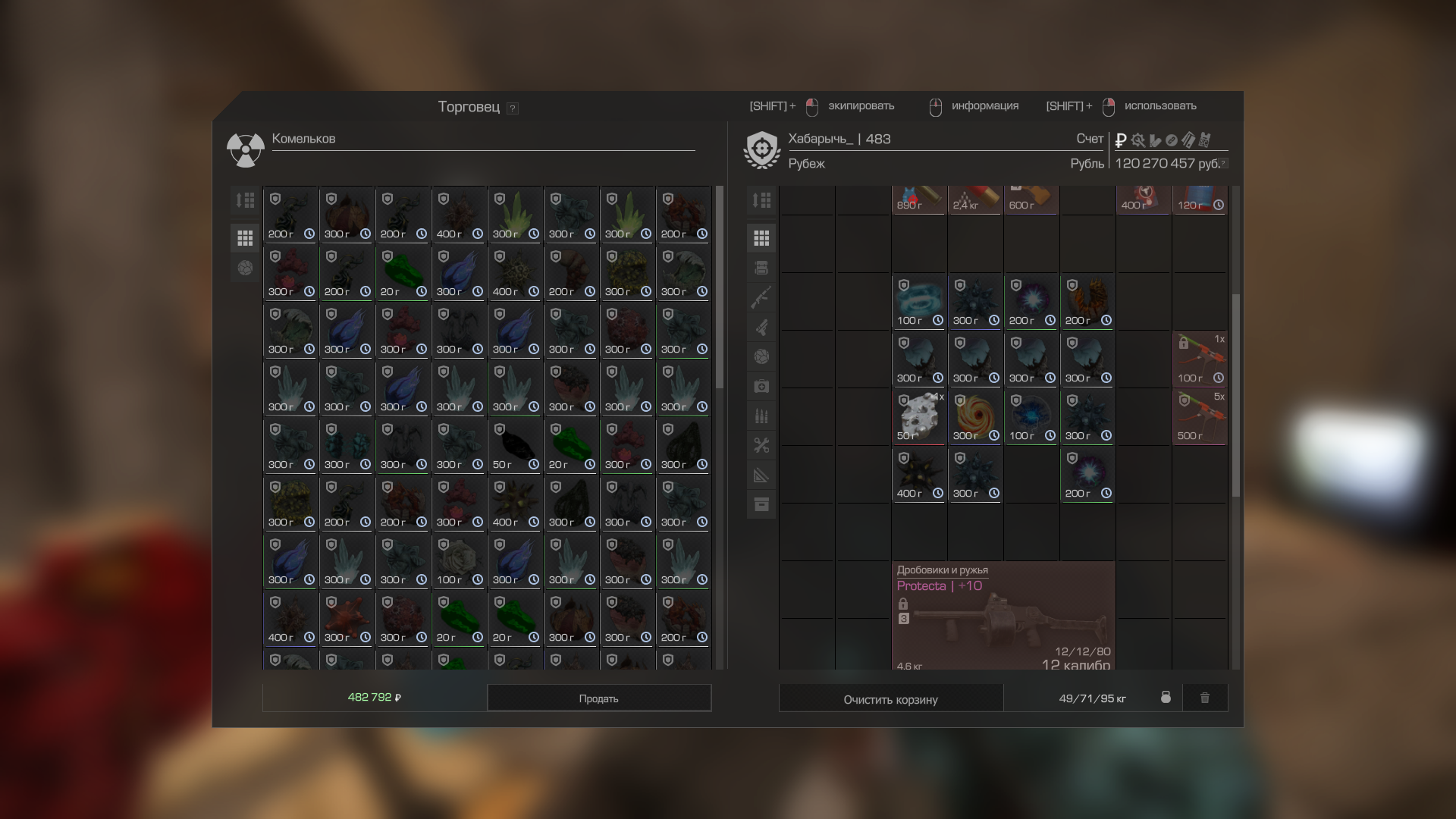Viewport: 1456px width, 819px height.
Task: Toggle sort order in player inventory
Action: click(761, 200)
